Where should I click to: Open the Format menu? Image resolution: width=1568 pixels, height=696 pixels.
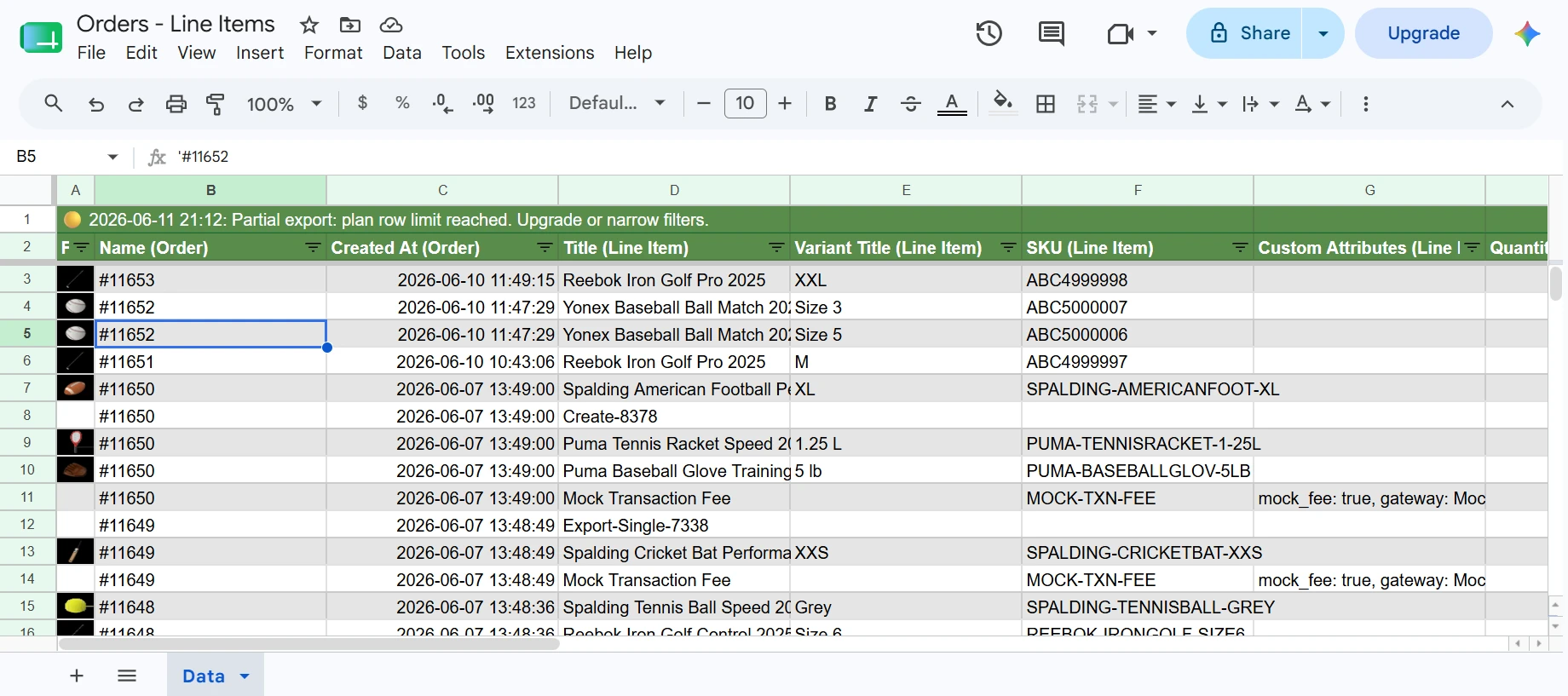point(333,53)
